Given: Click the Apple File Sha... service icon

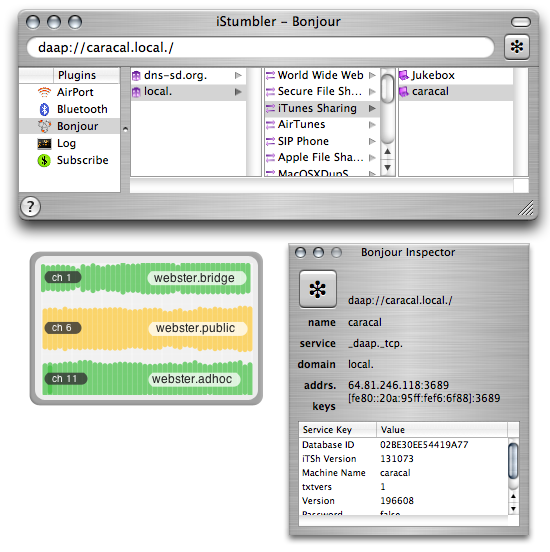Looking at the screenshot, I should (x=270, y=158).
